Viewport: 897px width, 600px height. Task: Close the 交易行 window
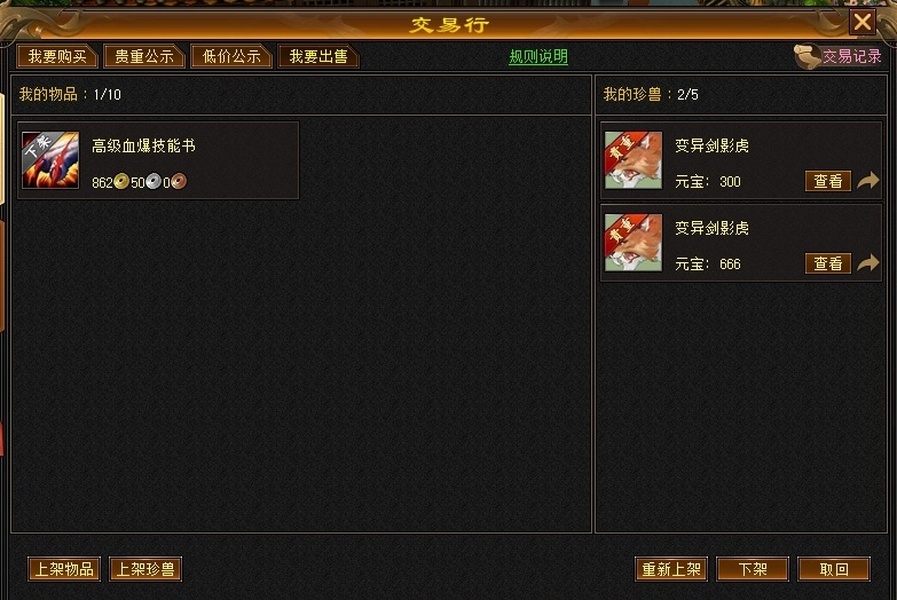[862, 22]
